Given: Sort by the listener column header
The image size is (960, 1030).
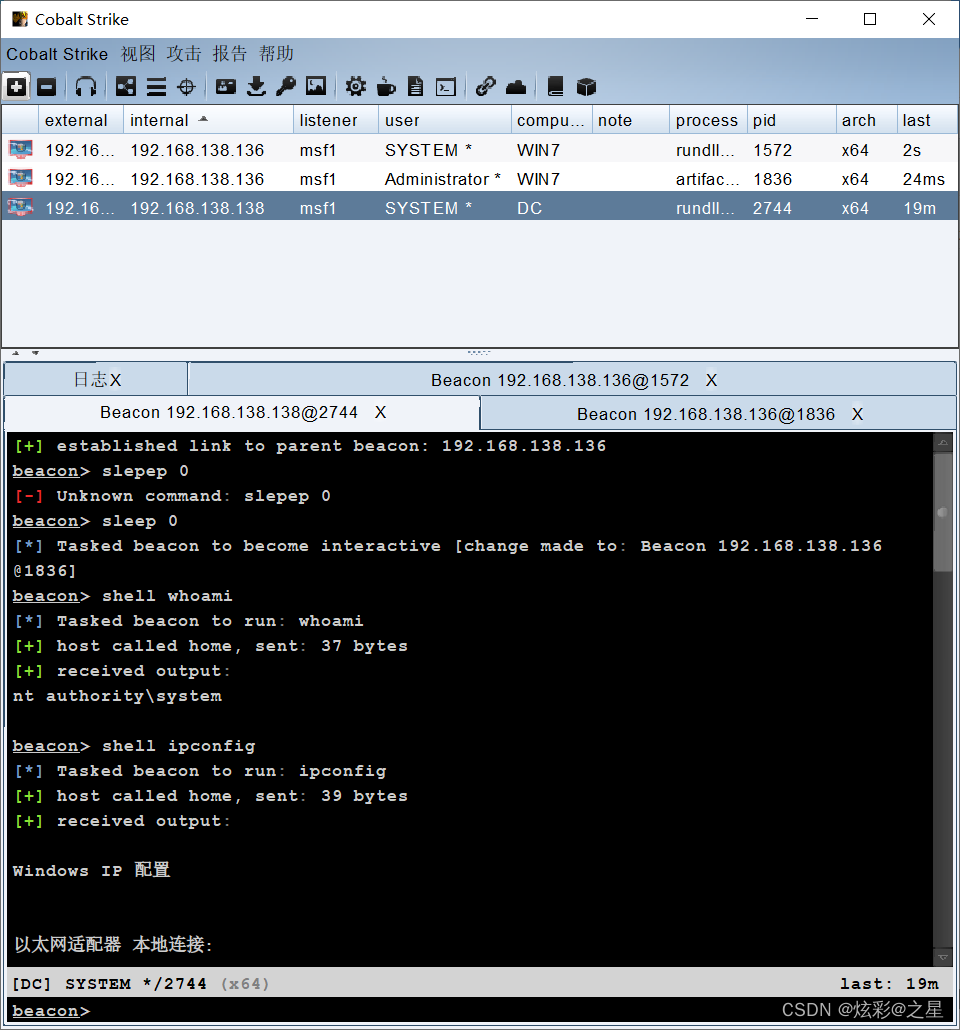Looking at the screenshot, I should tap(336, 120).
